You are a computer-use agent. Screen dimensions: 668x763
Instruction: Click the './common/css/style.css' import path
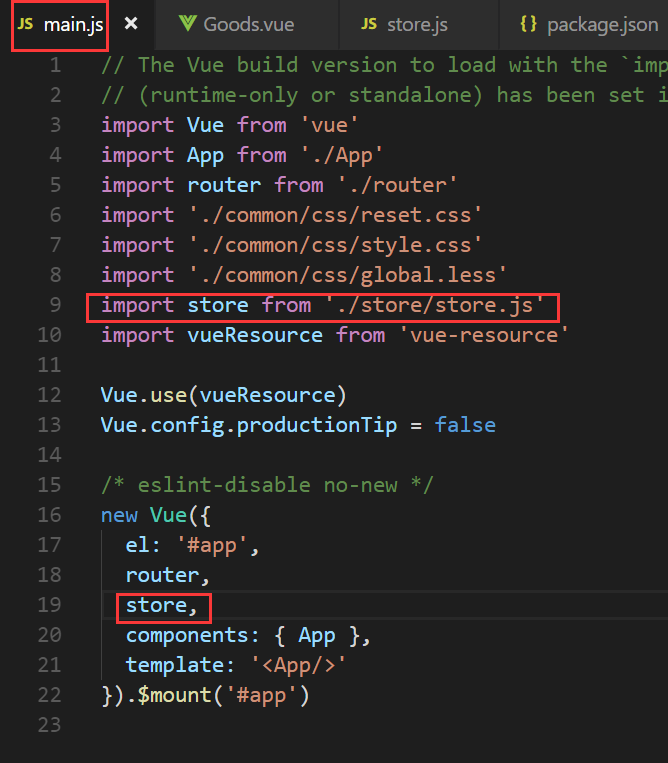335,245
